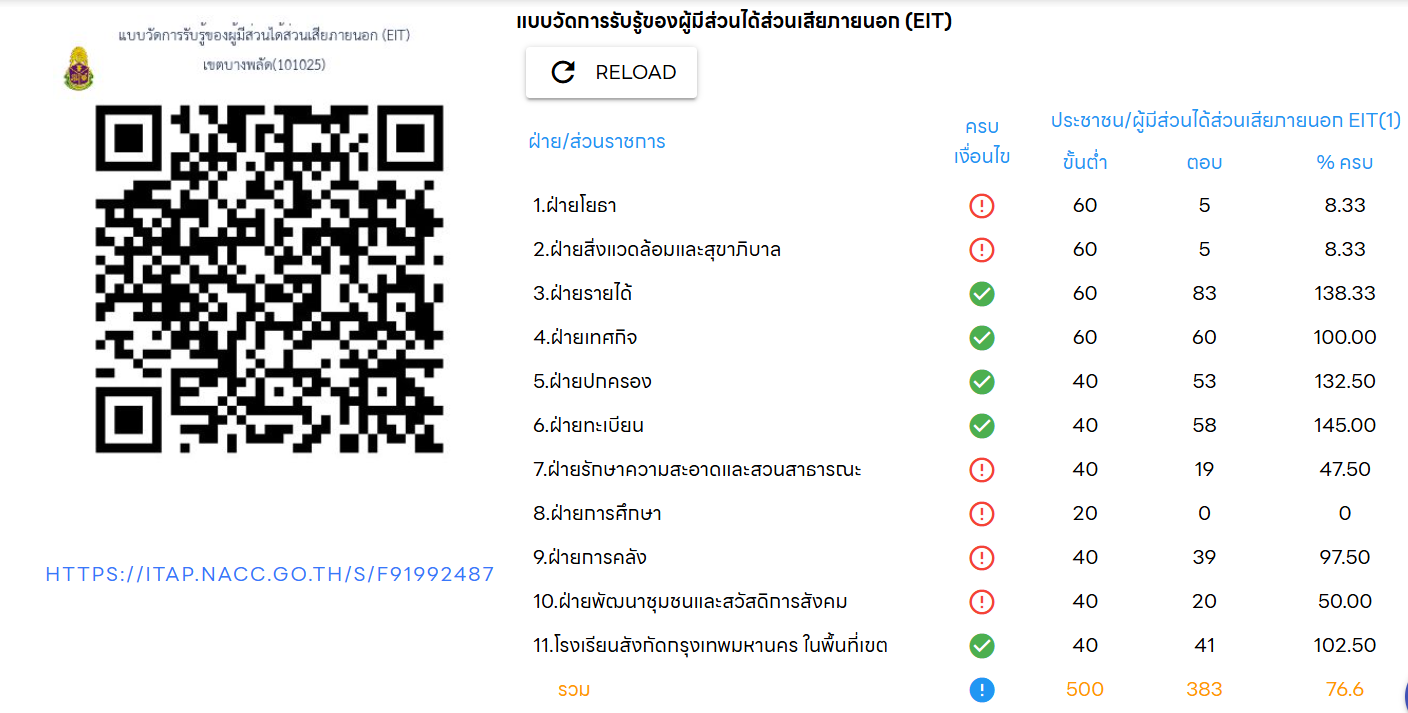This screenshot has height=713, width=1408.
Task: Click green checkmark for 11.โรงเรียนสังกัดกรุงเทพมหานคร row
Action: click(982, 646)
